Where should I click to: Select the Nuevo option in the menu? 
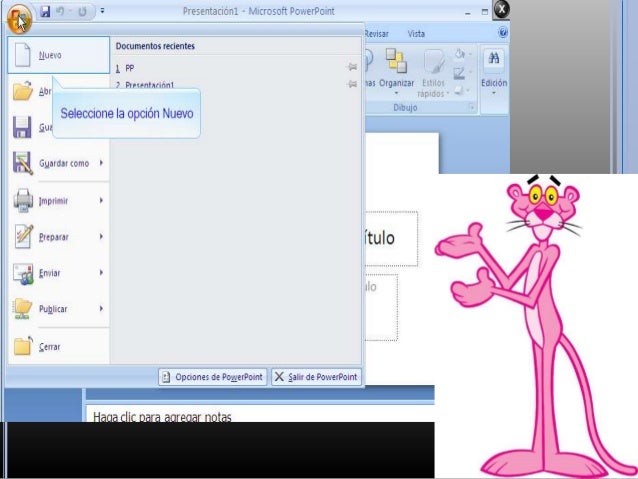click(59, 55)
